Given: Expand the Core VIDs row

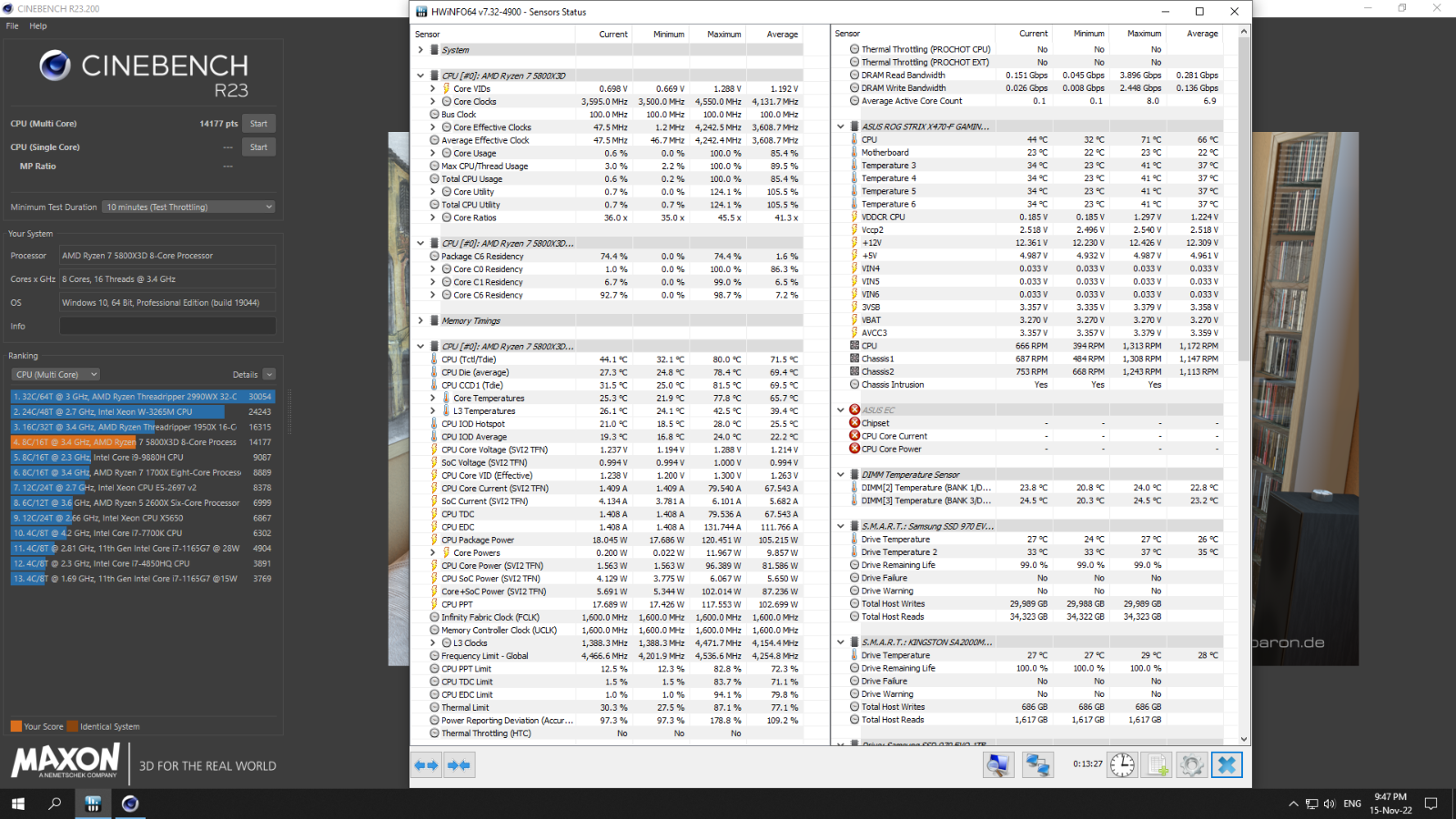Looking at the screenshot, I should click(x=433, y=88).
